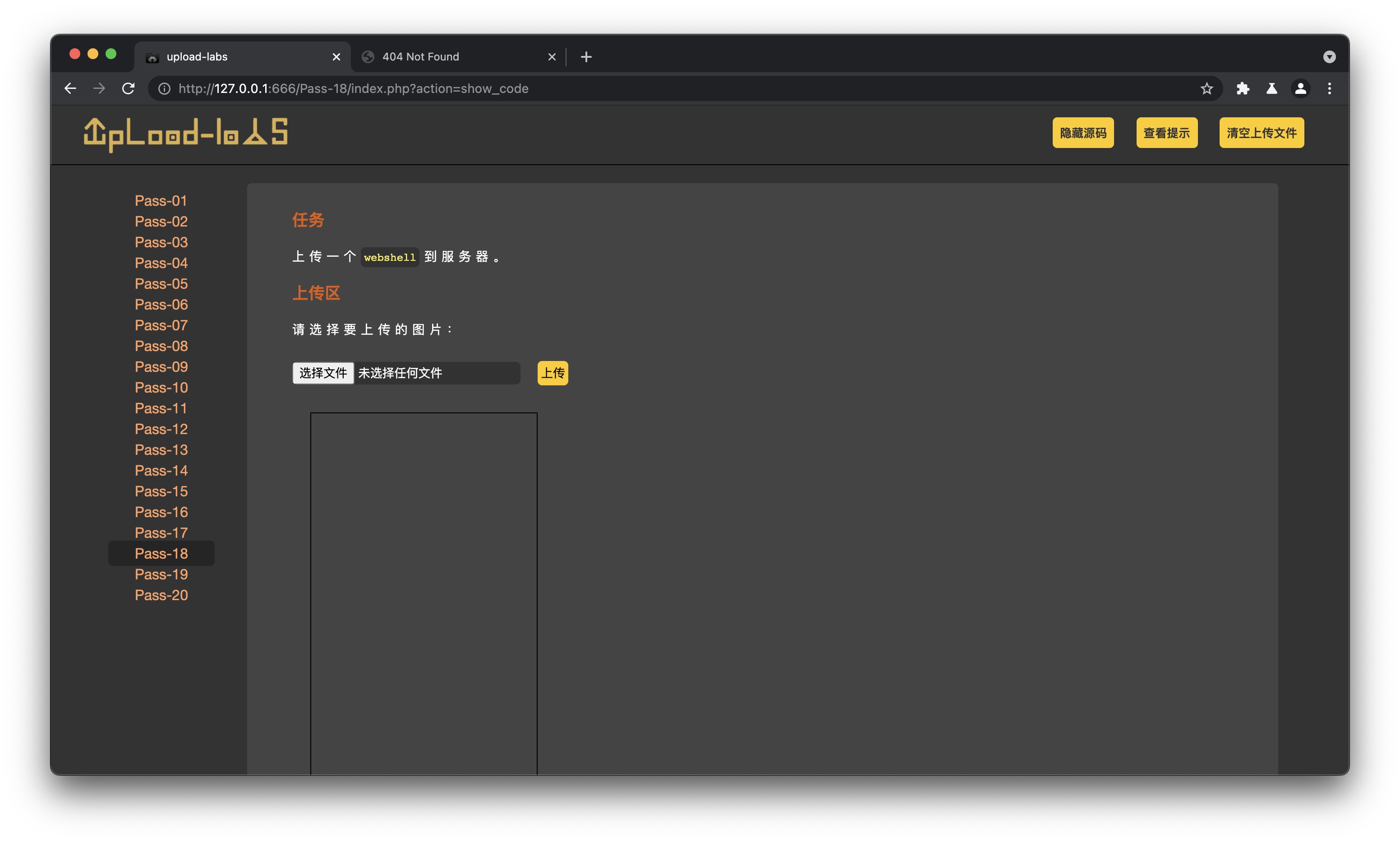Click the browser back arrow
This screenshot has height=842, width=1400.
70,88
